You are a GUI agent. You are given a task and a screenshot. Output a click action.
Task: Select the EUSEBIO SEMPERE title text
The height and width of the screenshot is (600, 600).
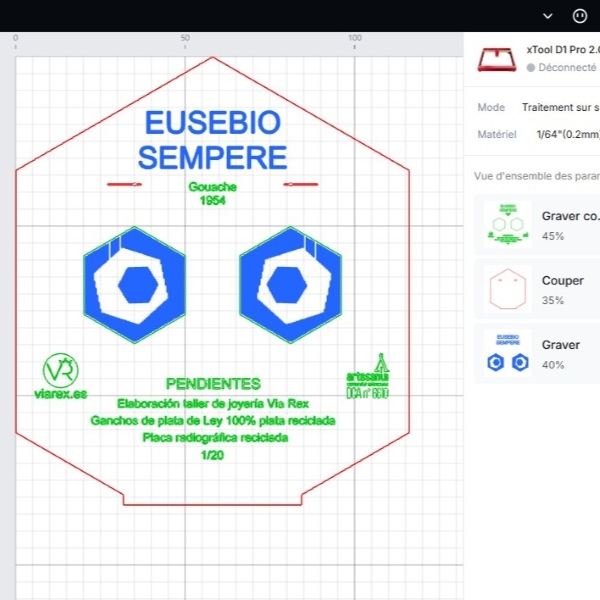pyautogui.click(x=212, y=140)
